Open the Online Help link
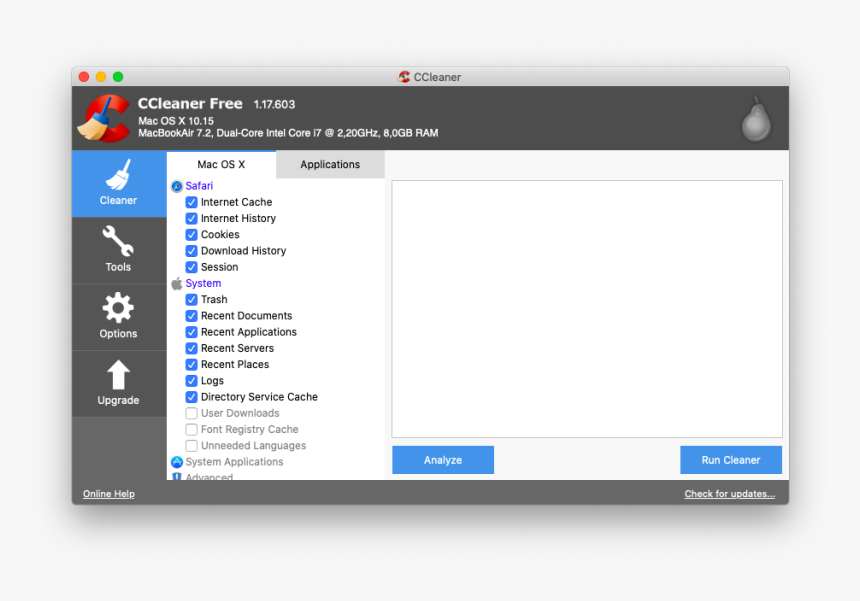This screenshot has width=860, height=601. 109,494
